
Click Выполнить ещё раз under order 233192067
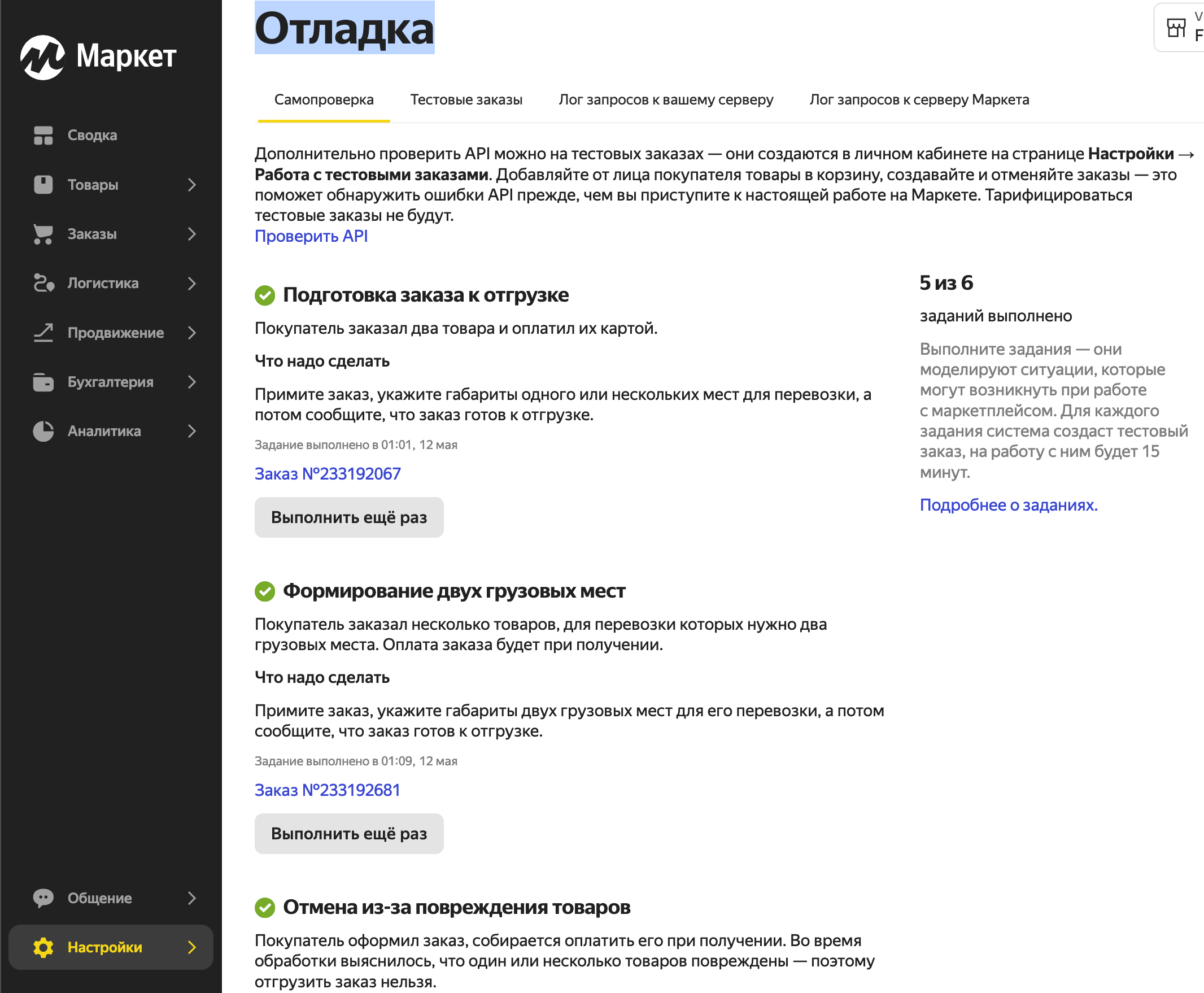pos(349,517)
